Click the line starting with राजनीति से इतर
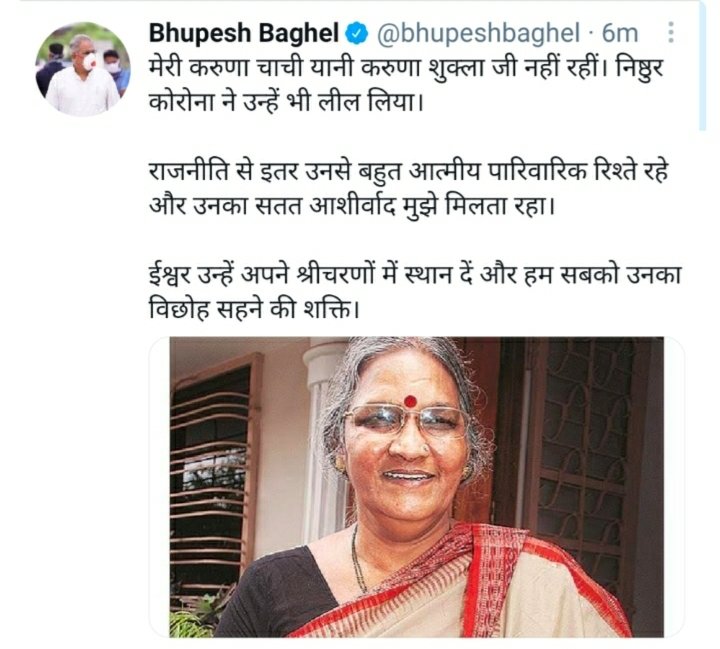720x649 pixels. [x=408, y=172]
